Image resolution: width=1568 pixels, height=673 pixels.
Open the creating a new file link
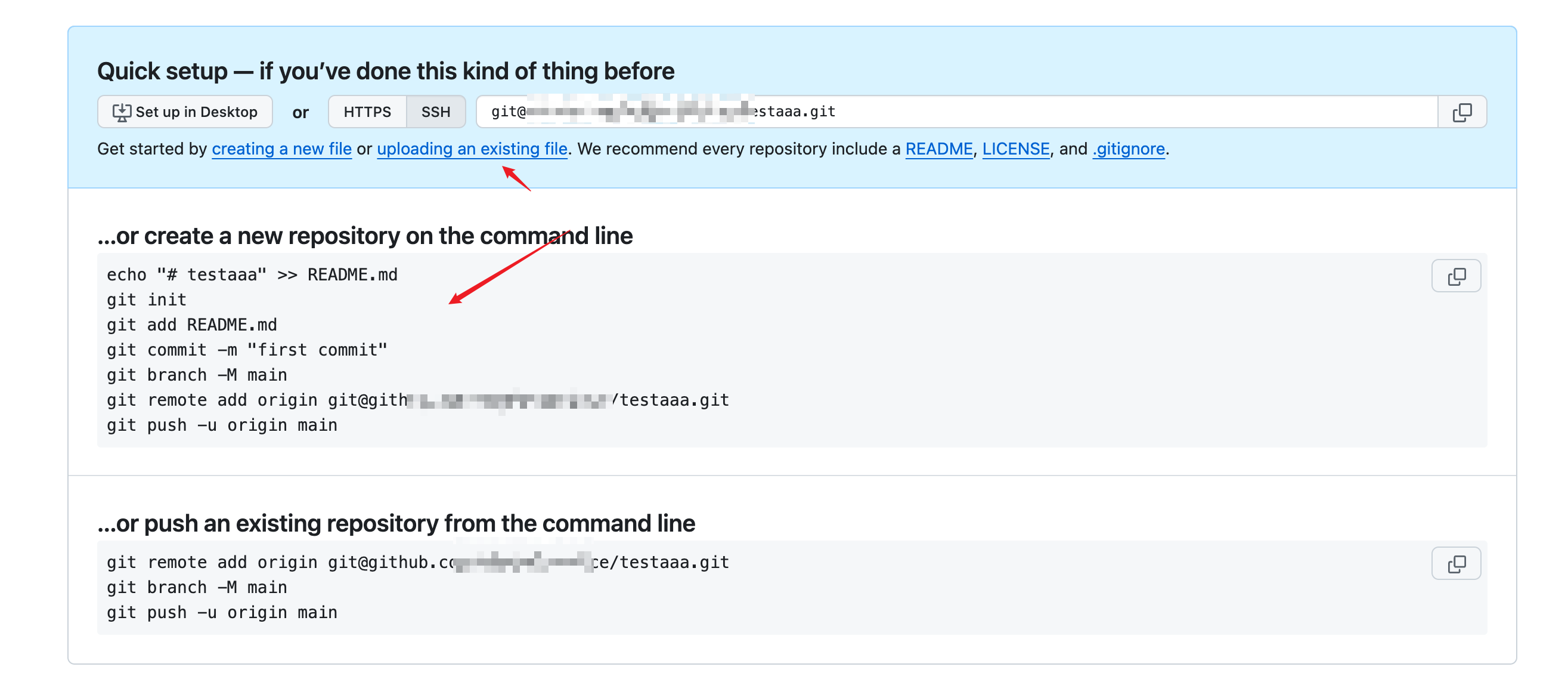click(282, 149)
